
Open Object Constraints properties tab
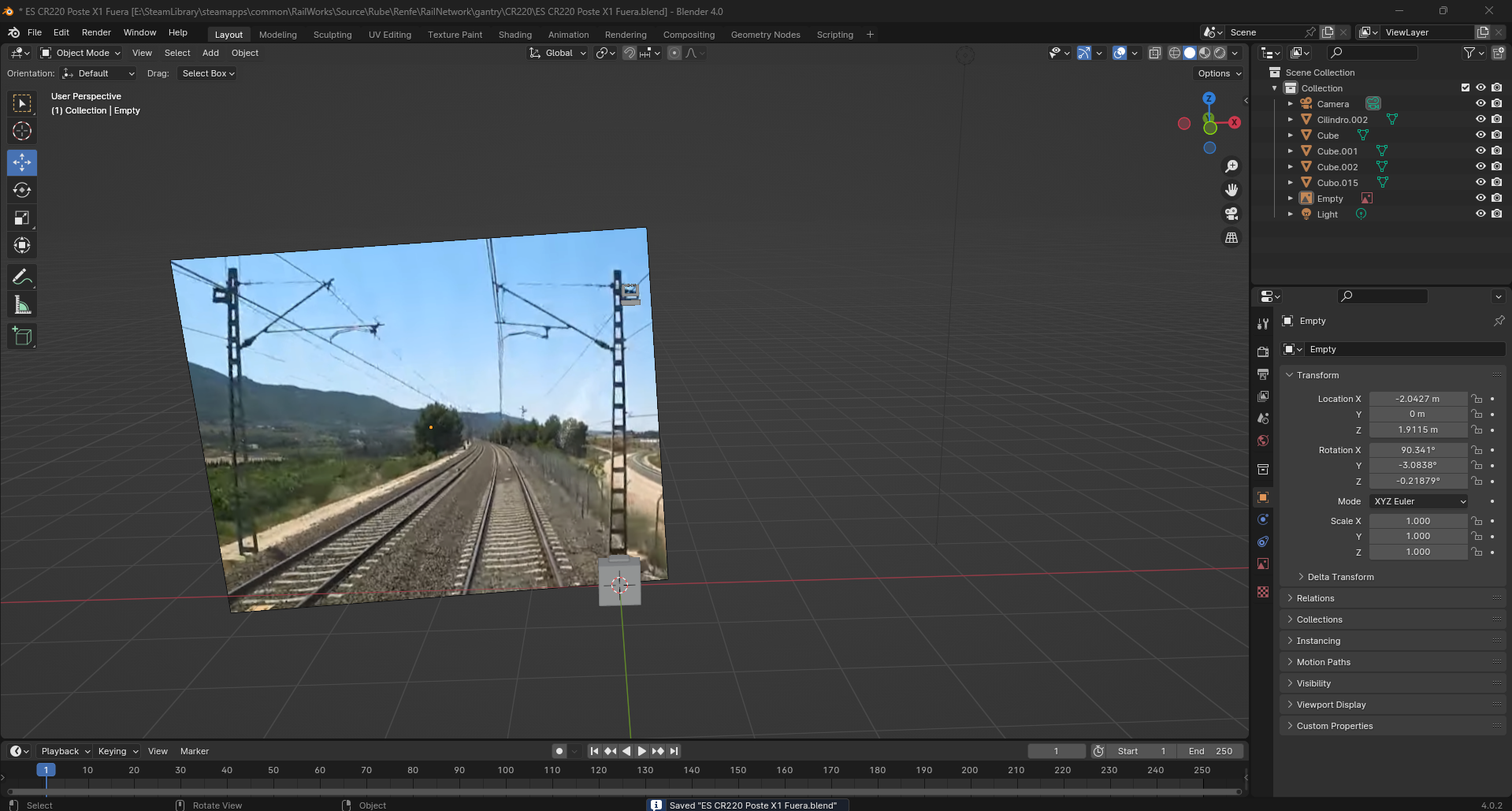pos(1263,541)
